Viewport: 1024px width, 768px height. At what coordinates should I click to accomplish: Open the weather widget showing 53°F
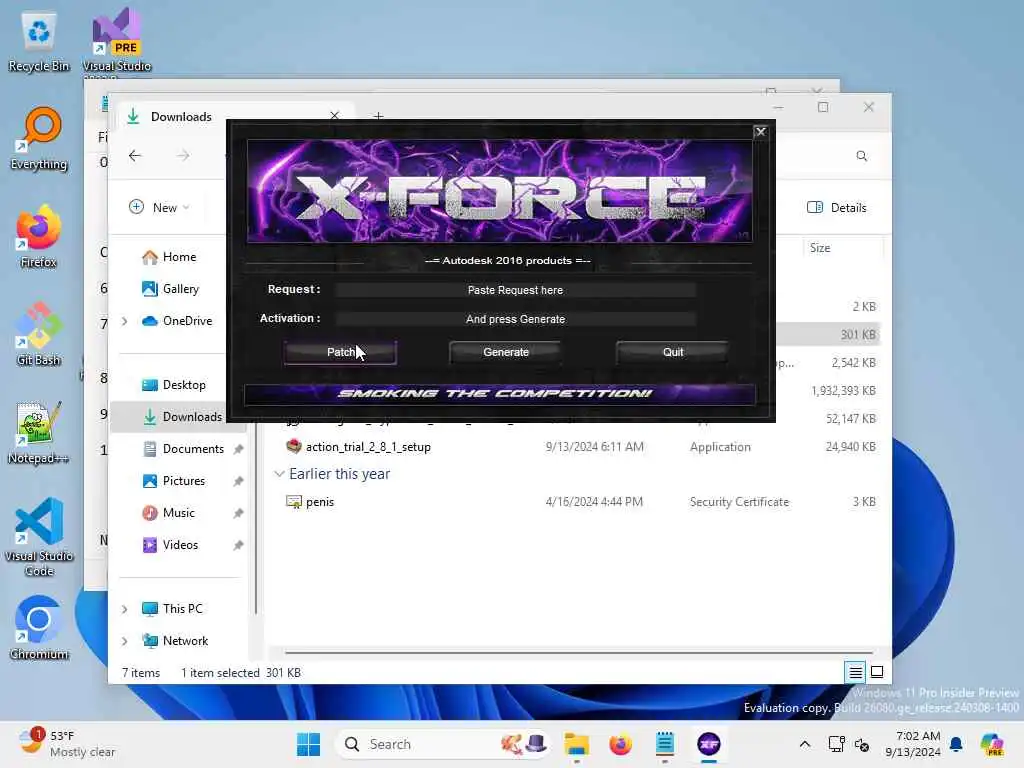(x=67, y=744)
